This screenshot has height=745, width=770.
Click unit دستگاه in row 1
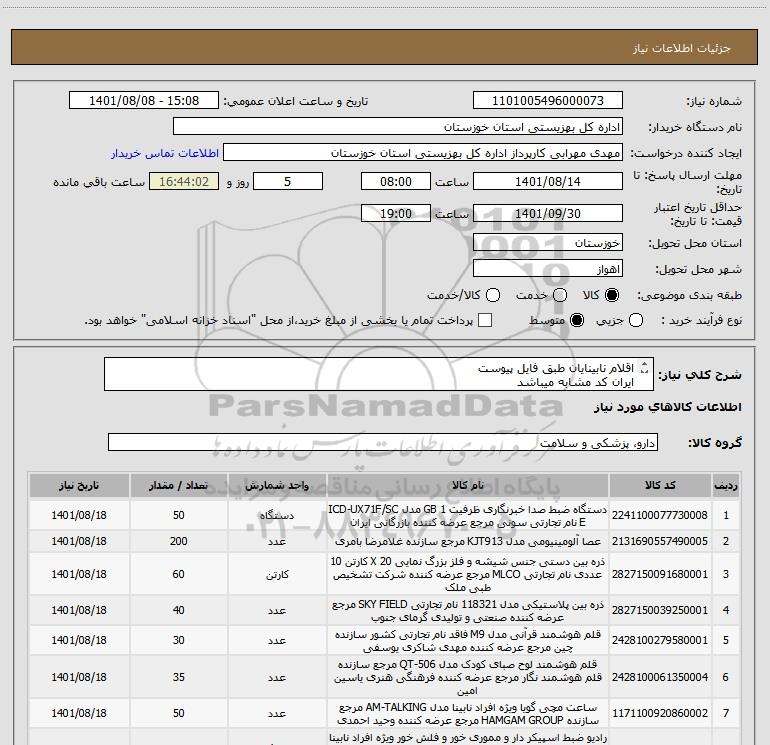pos(277,516)
